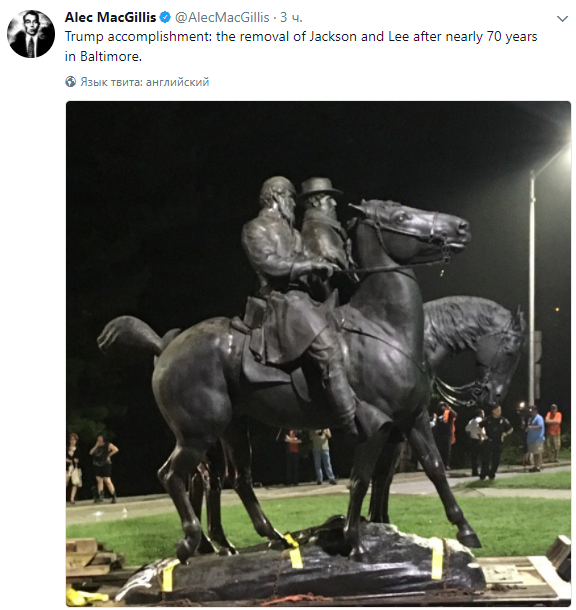576x610 pixels.
Task: Click the globe icon beside tweet language
Action: pyautogui.click(x=70, y=82)
